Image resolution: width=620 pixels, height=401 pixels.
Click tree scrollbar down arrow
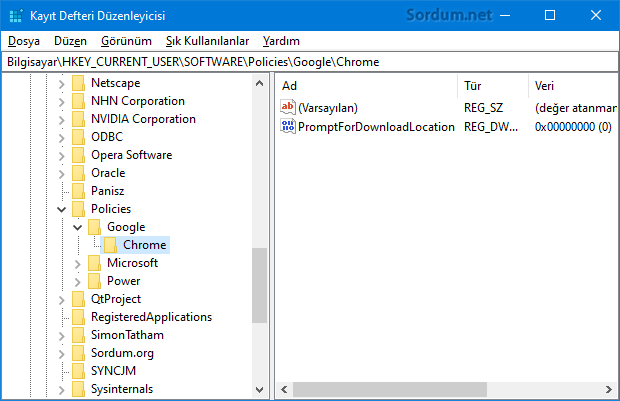pyautogui.click(x=259, y=390)
